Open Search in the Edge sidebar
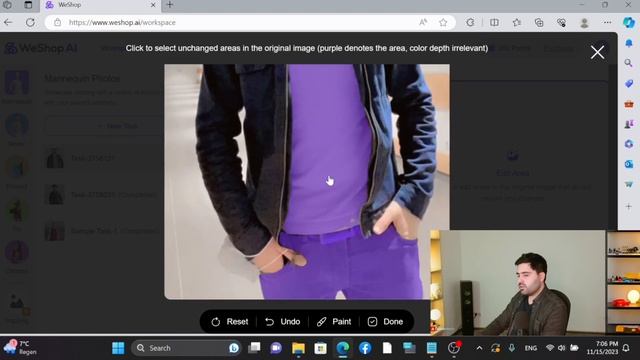 629,63
